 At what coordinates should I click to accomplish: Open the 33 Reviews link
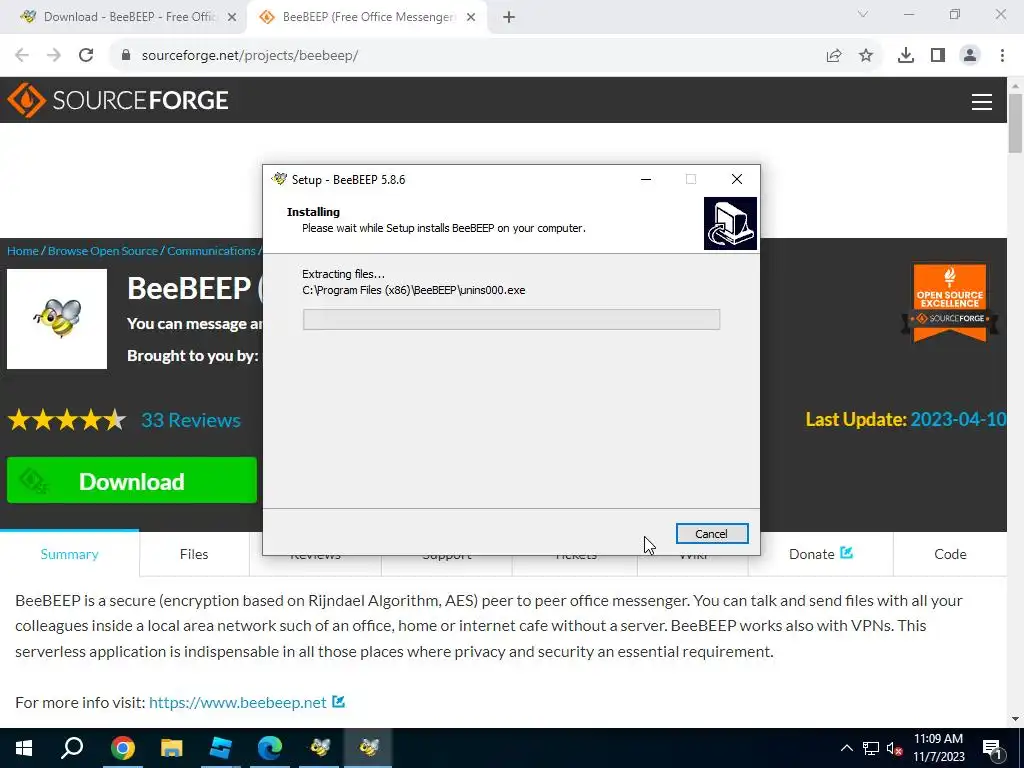click(x=191, y=420)
